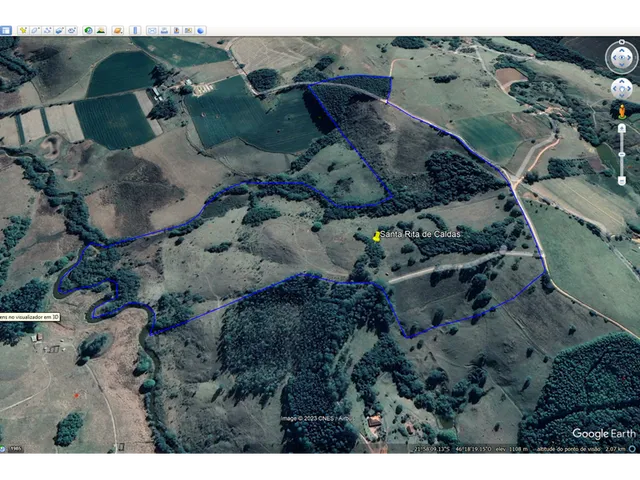Click the streaming status circle bottom right
Viewport: 640px width, 480px height.
[x=633, y=449]
